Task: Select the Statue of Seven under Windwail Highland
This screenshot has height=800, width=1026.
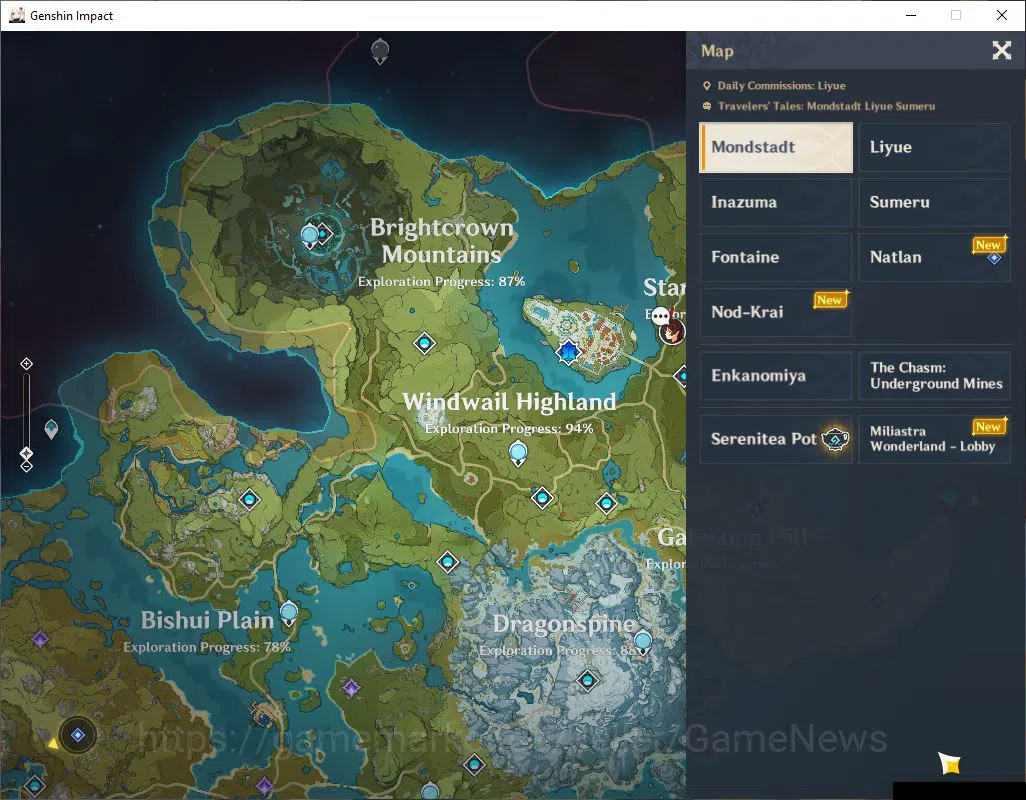Action: [x=518, y=453]
